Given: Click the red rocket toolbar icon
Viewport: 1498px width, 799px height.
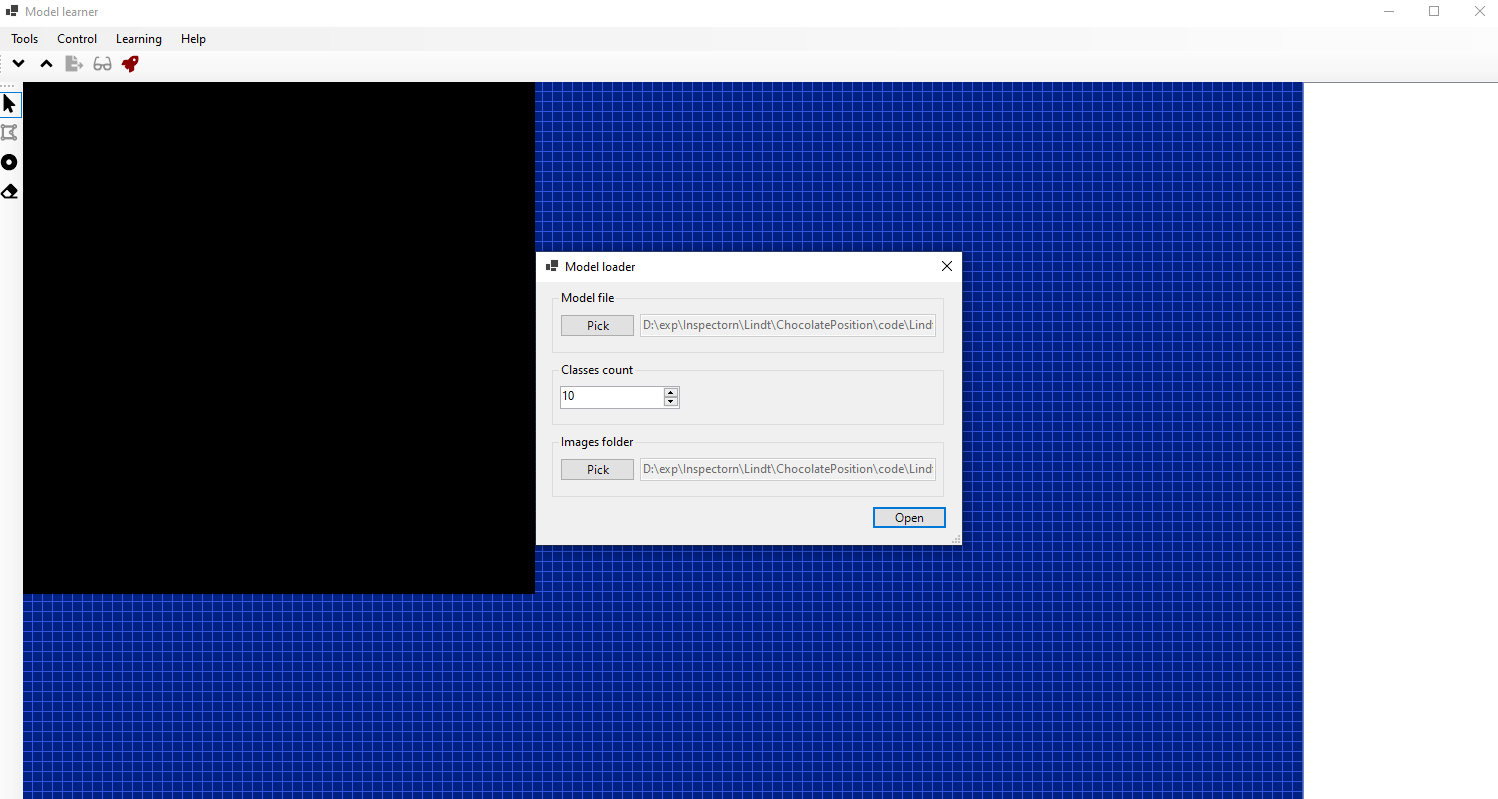Looking at the screenshot, I should [x=130, y=64].
